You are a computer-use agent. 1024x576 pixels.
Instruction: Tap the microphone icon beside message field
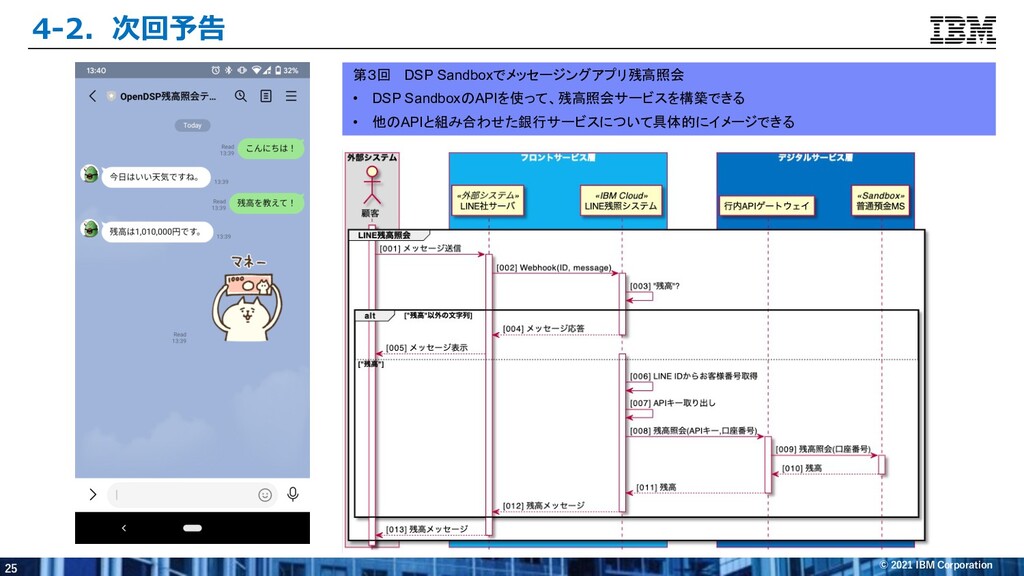[293, 494]
